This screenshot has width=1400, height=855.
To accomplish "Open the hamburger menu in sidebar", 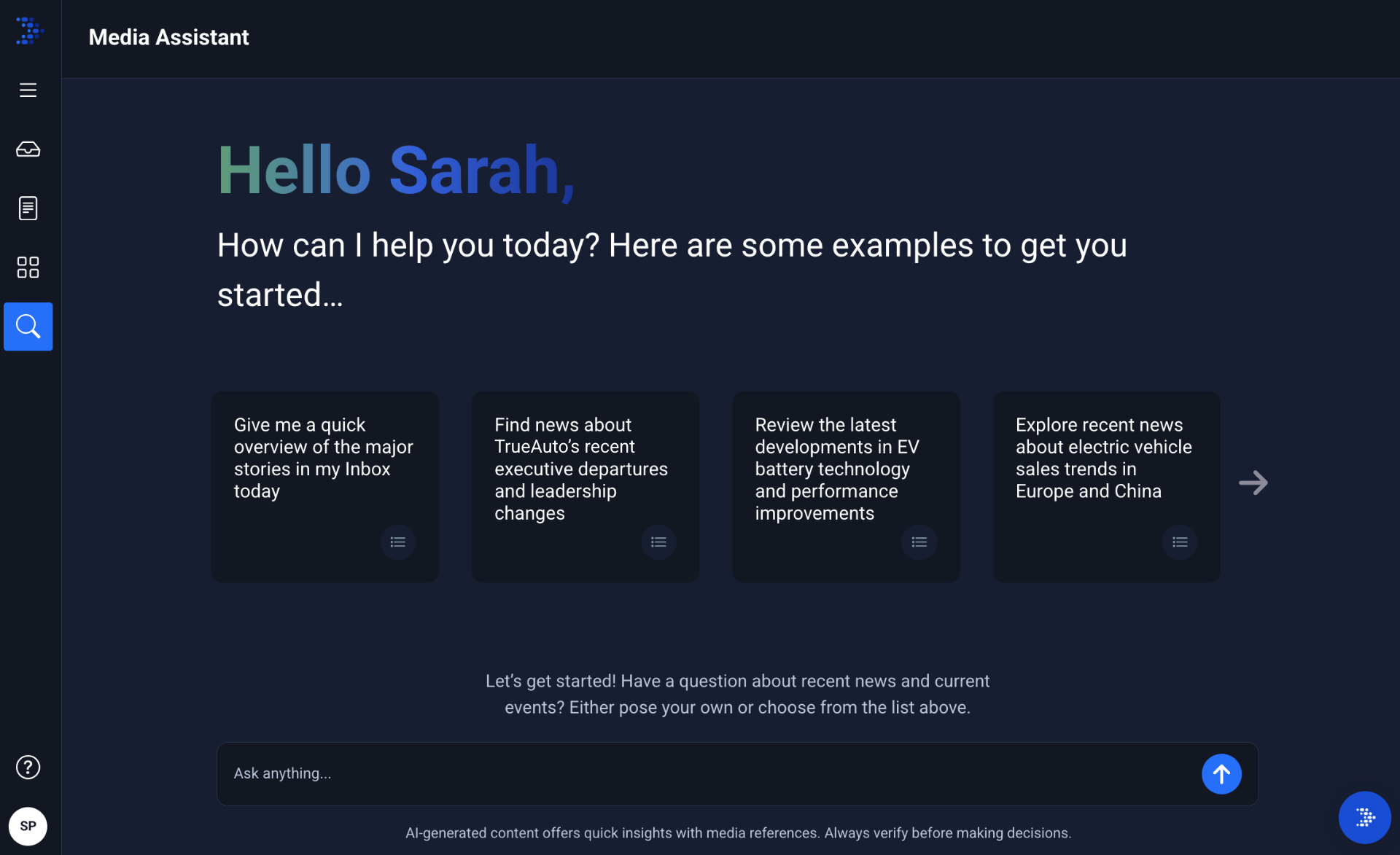I will (x=28, y=90).
